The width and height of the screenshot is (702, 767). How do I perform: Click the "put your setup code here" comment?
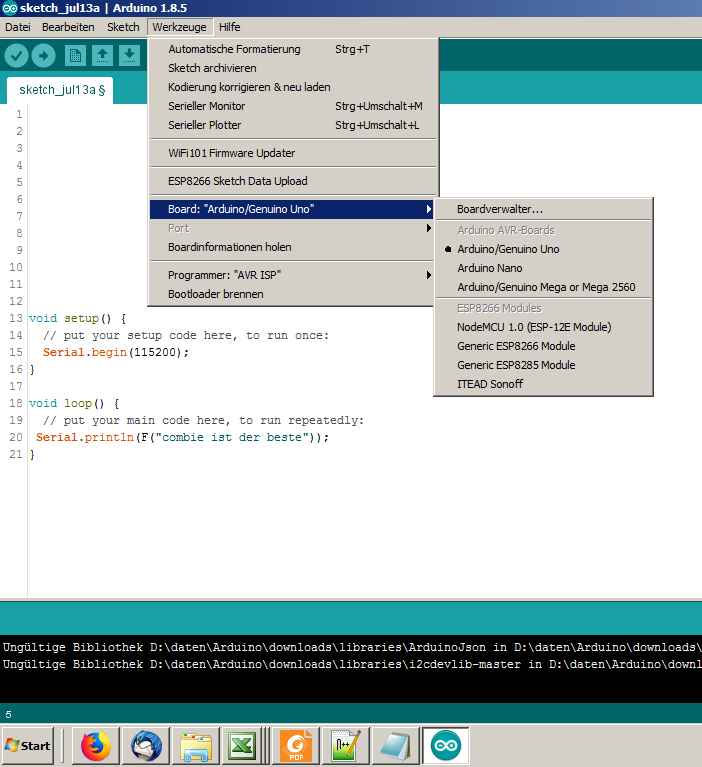(x=186, y=336)
